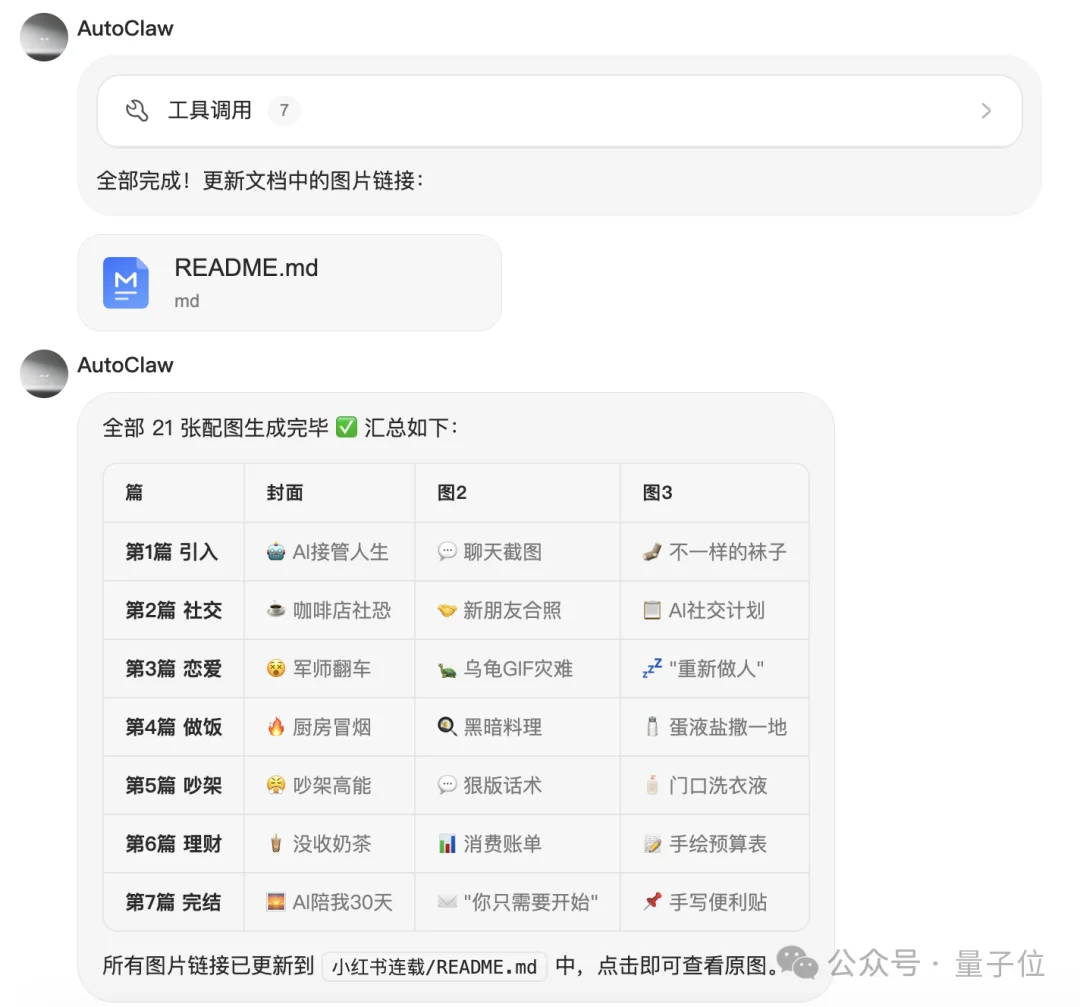Click the magnifier icon for 黑暗料理

(x=449, y=727)
